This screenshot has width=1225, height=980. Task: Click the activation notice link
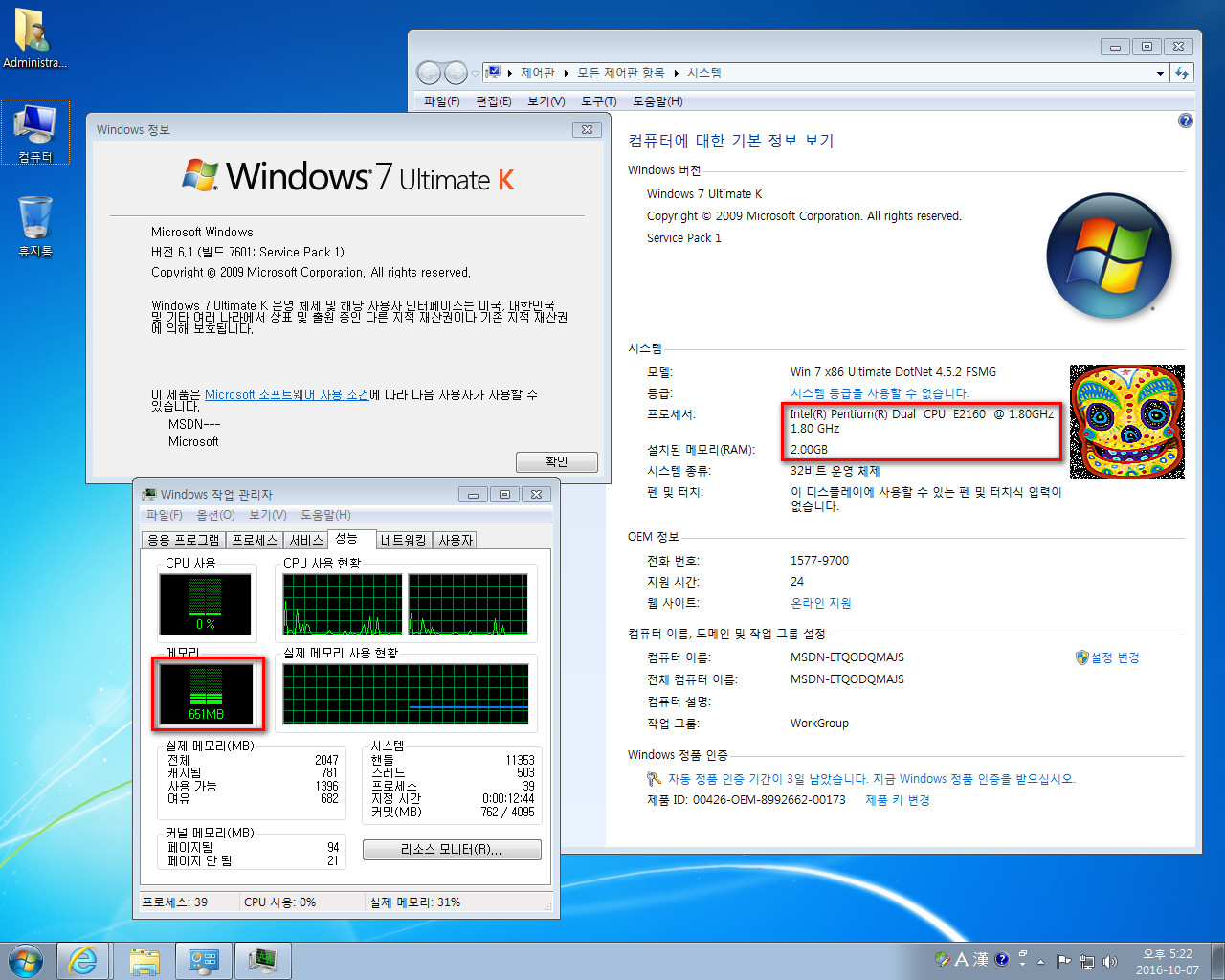coord(872,779)
